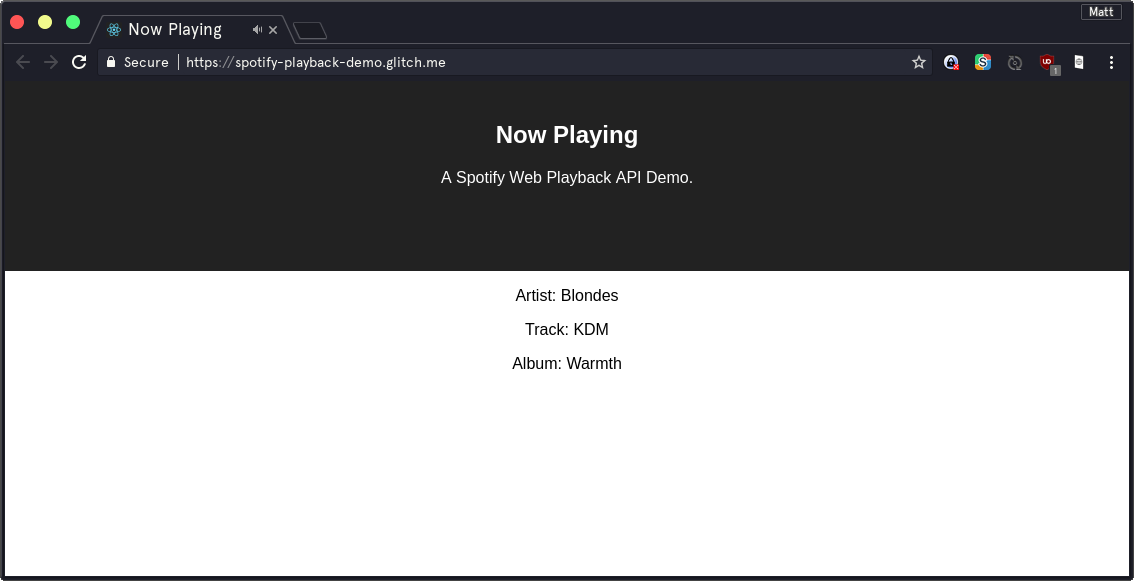
Task: Reload the Spotify playback demo page
Action: (x=78, y=61)
